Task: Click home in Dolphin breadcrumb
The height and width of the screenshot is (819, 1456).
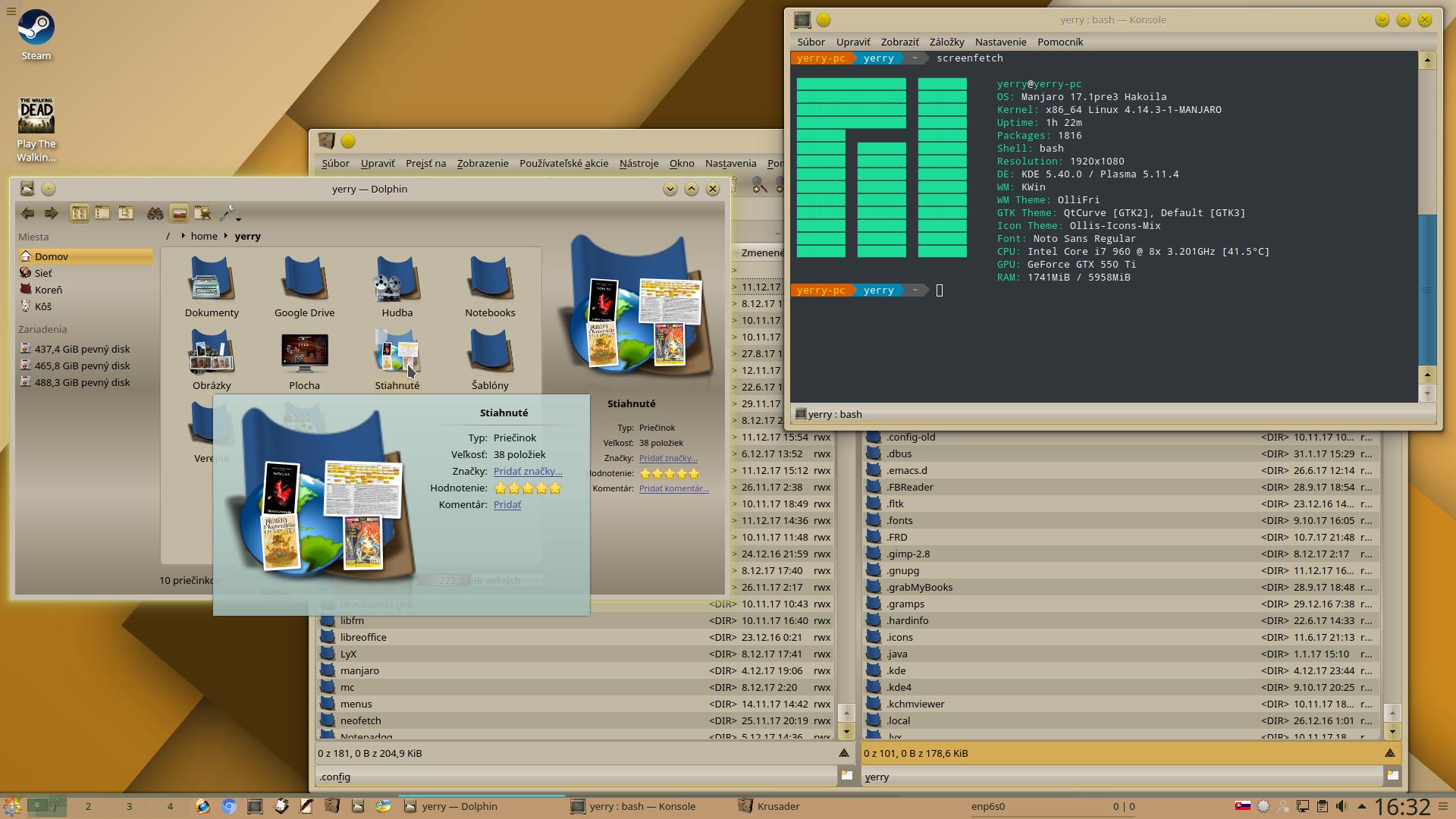Action: coord(204,236)
